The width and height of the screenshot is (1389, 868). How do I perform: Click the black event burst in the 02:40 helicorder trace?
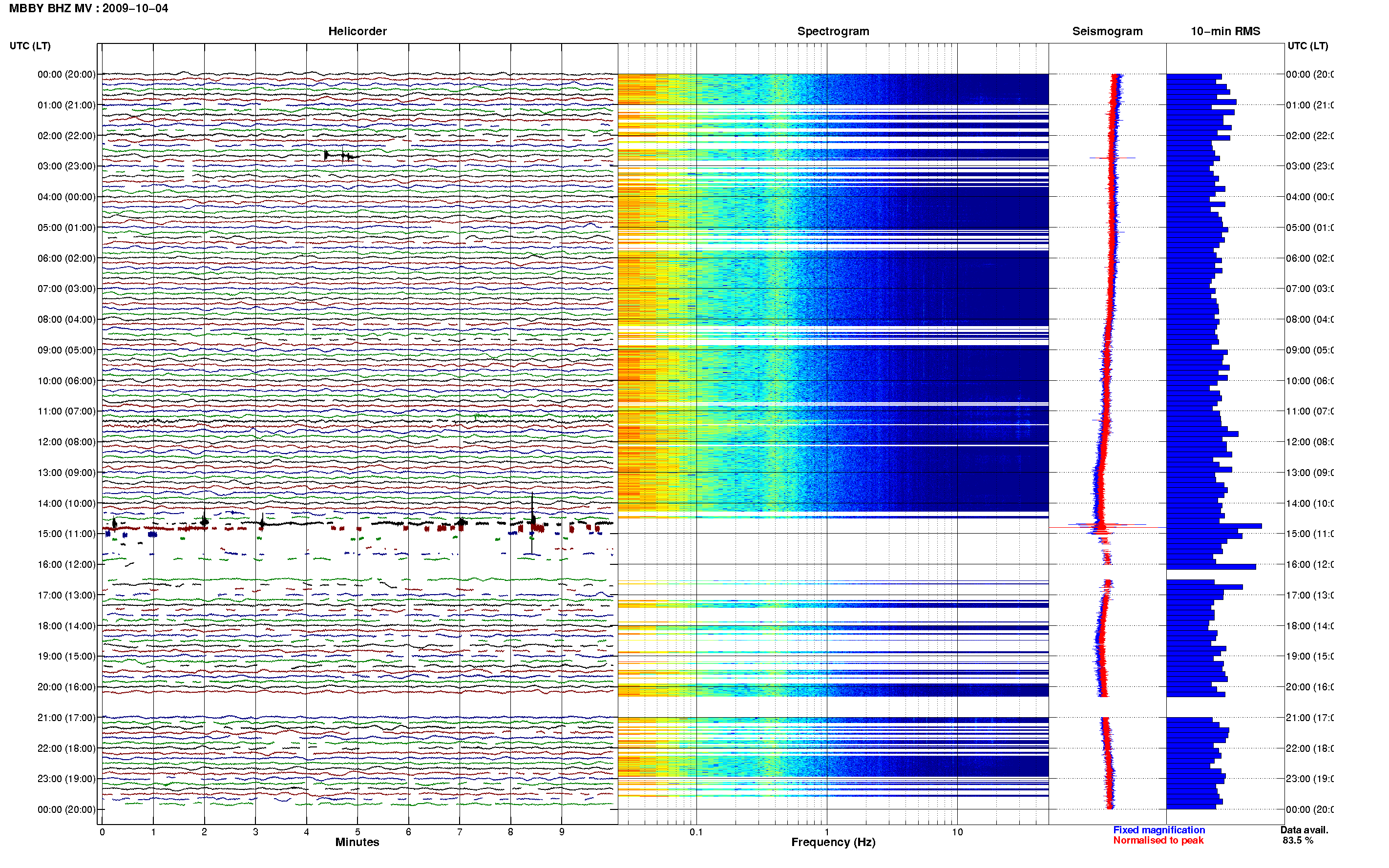[342, 156]
